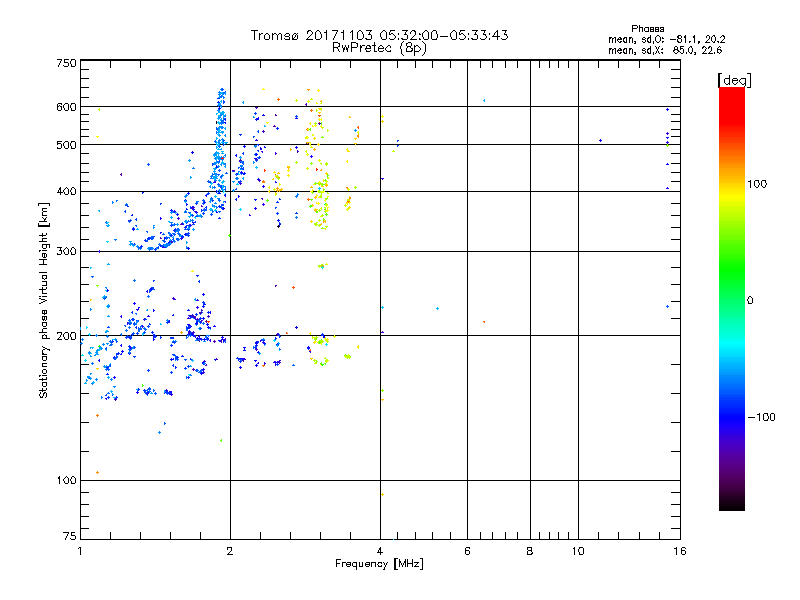800x600 pixels.
Task: Click the Stationary phase Virtual Height axis title
Action: tap(43, 300)
